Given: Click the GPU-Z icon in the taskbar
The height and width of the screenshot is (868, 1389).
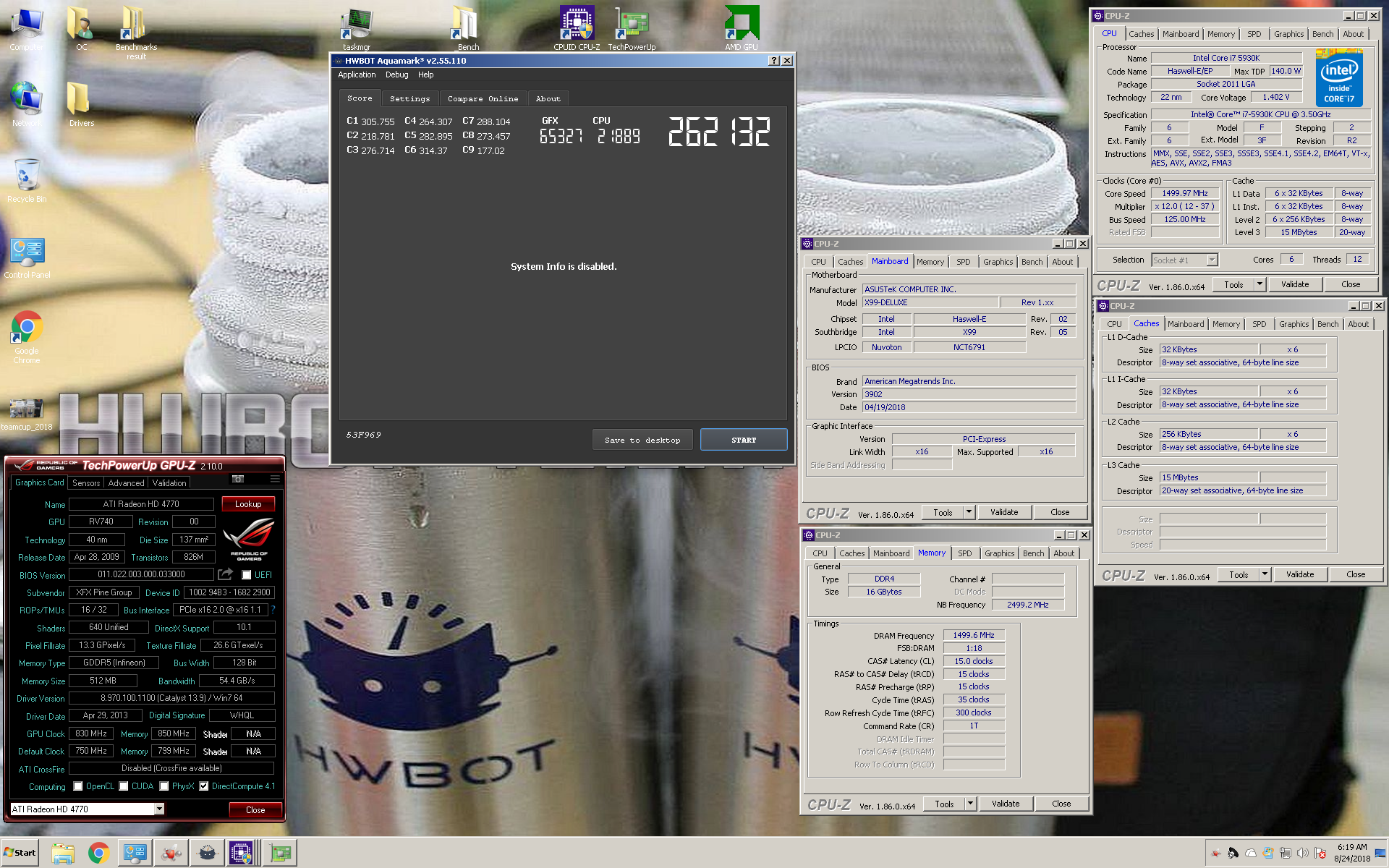Looking at the screenshot, I should pyautogui.click(x=280, y=854).
